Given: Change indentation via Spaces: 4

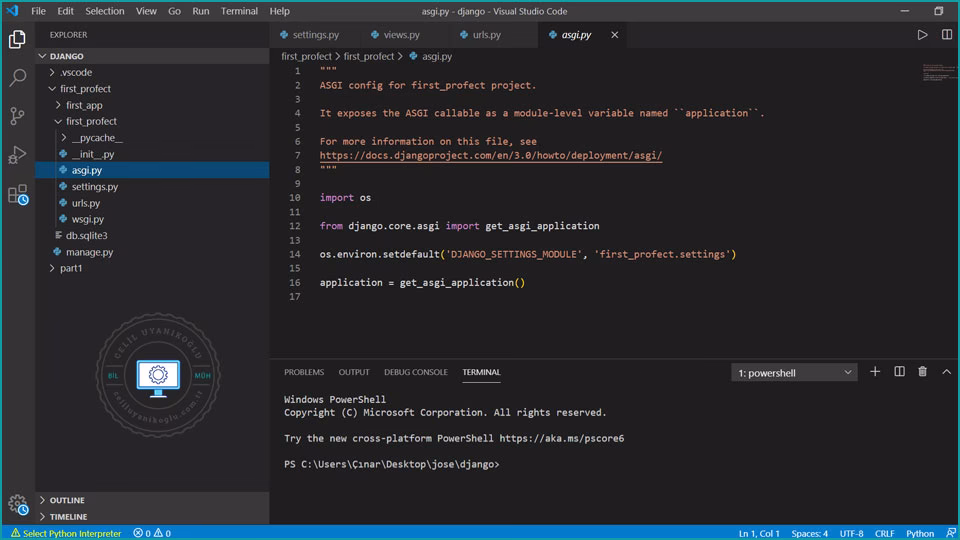Looking at the screenshot, I should point(809,533).
